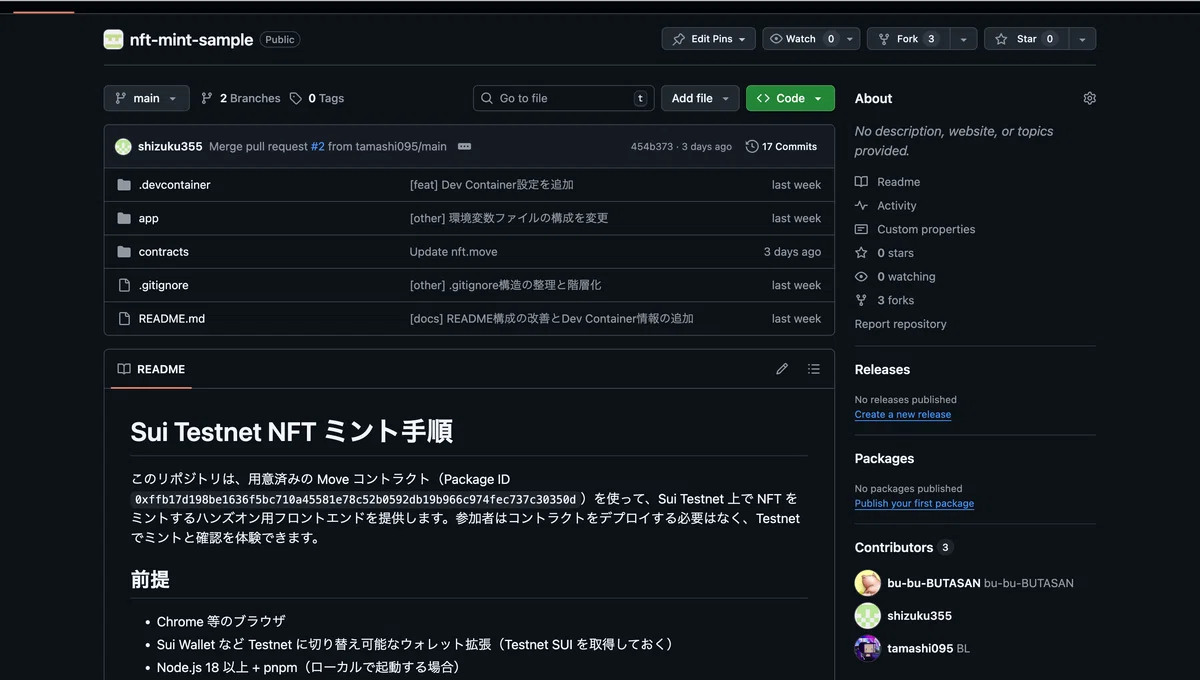Click the app folder icon
The image size is (1200, 680).
click(x=124, y=218)
